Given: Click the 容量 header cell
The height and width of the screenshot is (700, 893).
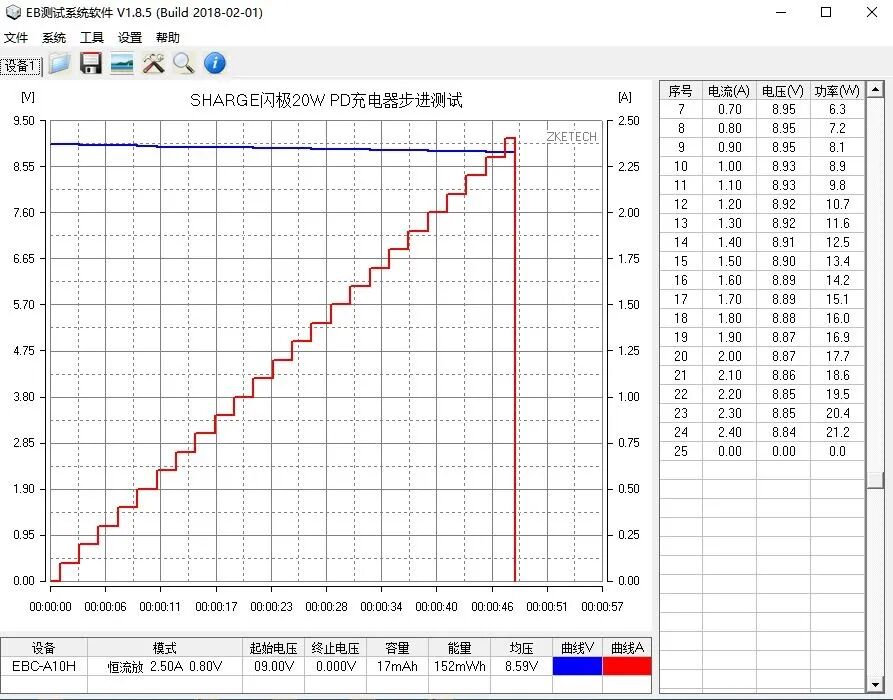Looking at the screenshot, I should click(398, 648).
